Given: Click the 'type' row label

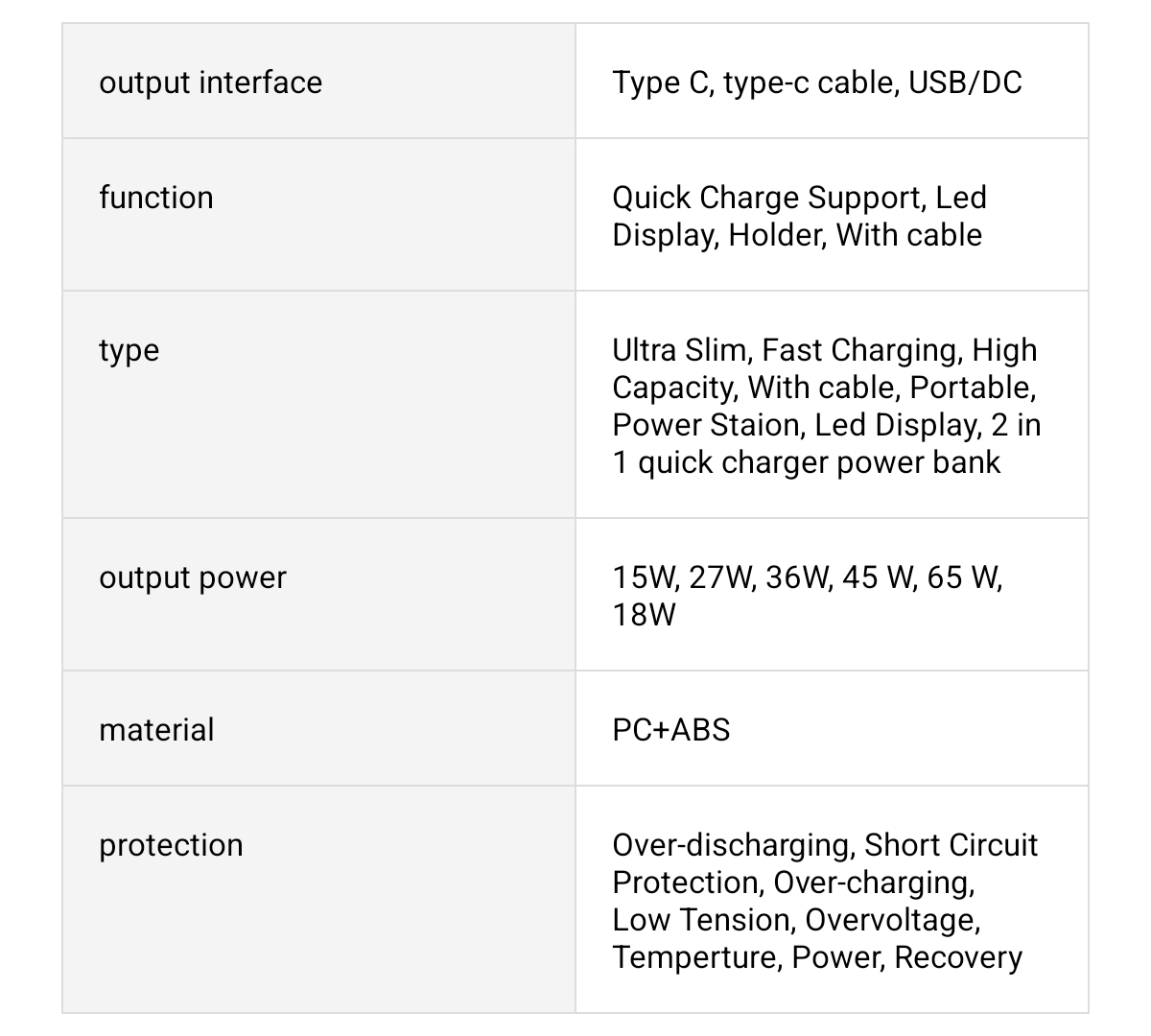Looking at the screenshot, I should pos(129,350).
